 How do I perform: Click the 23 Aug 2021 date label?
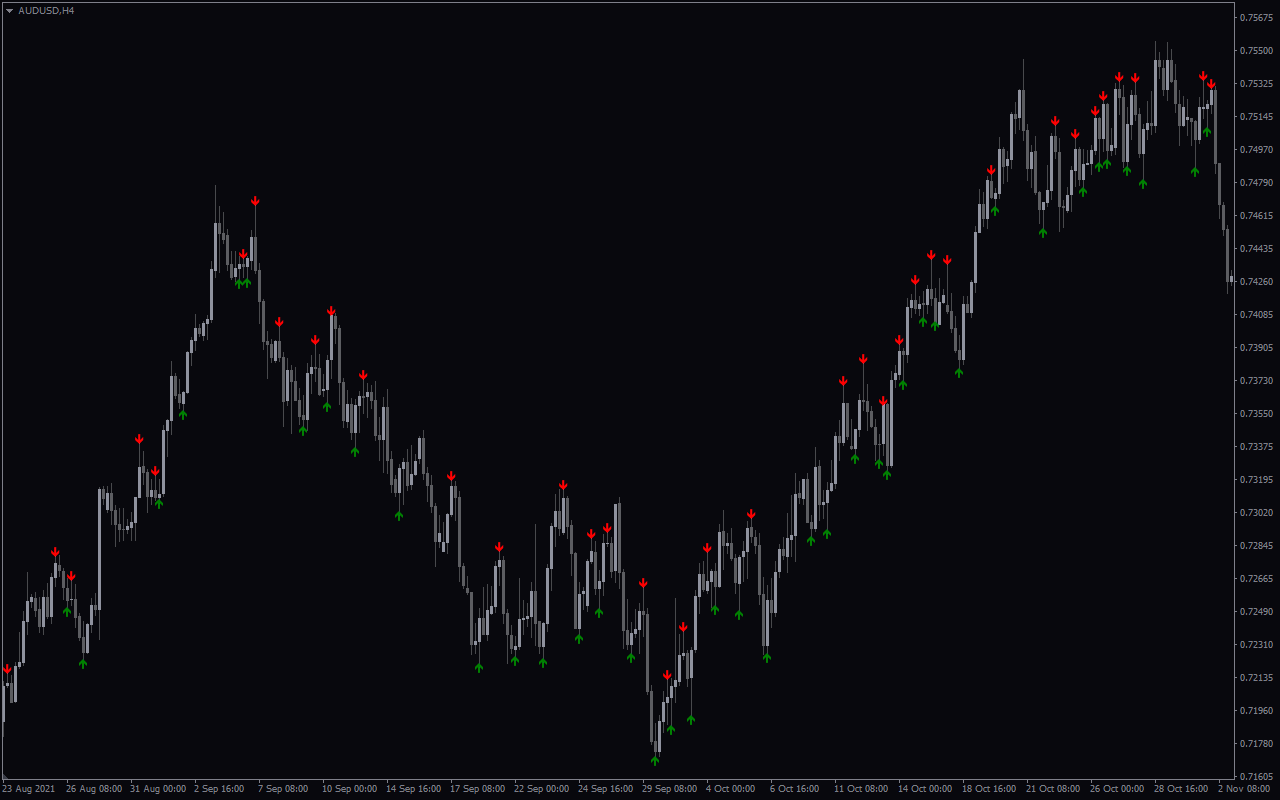pyautogui.click(x=29, y=788)
